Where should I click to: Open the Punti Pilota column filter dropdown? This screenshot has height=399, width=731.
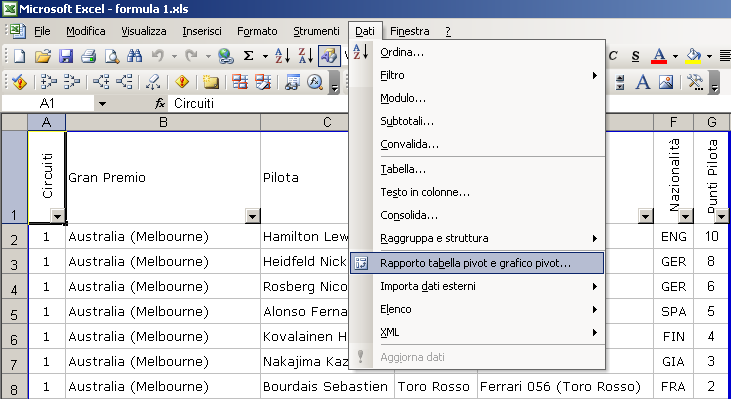721,216
